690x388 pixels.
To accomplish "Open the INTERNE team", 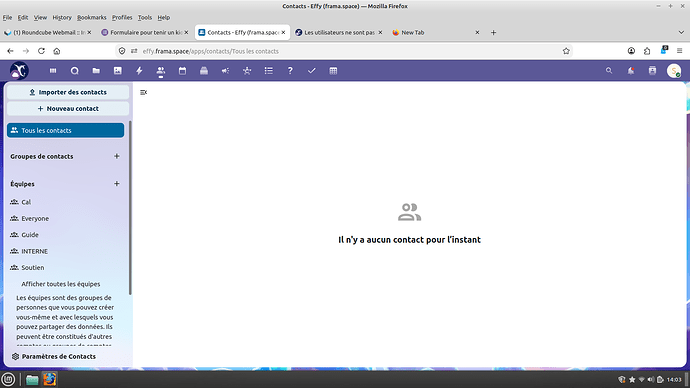I will point(66,251).
